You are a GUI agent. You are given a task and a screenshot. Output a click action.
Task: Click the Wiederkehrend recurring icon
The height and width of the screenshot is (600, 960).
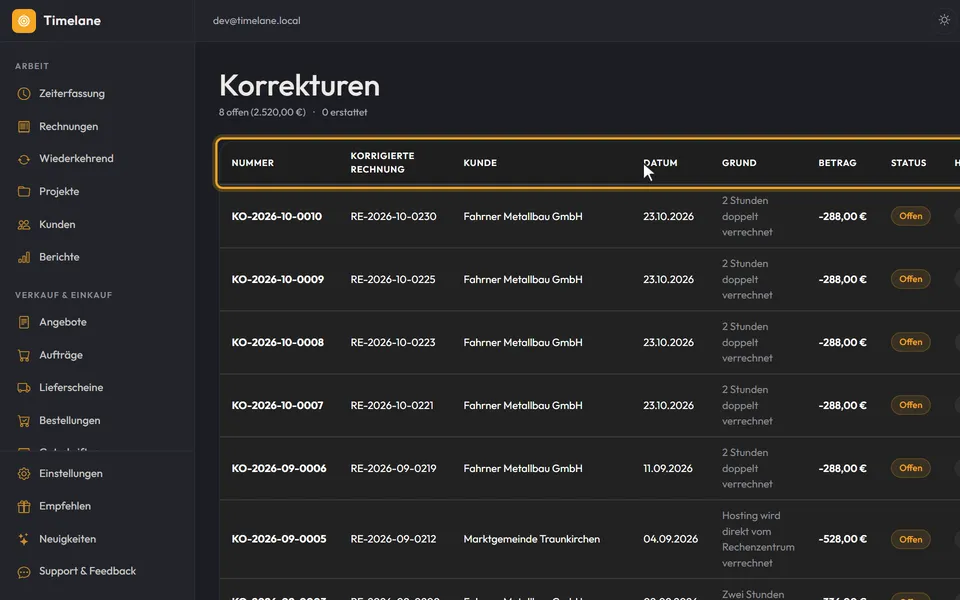(24, 159)
